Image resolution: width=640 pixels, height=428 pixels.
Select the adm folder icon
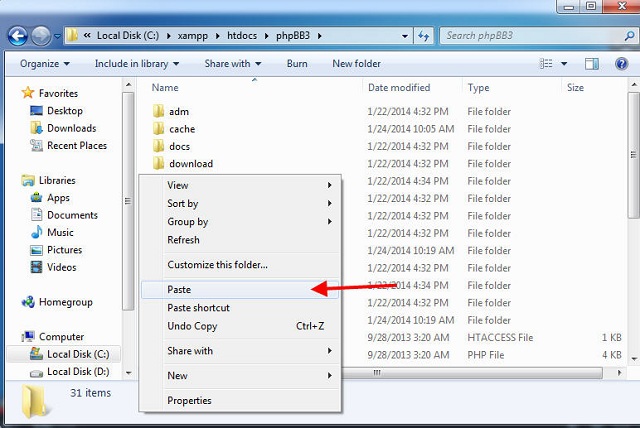pyautogui.click(x=158, y=111)
